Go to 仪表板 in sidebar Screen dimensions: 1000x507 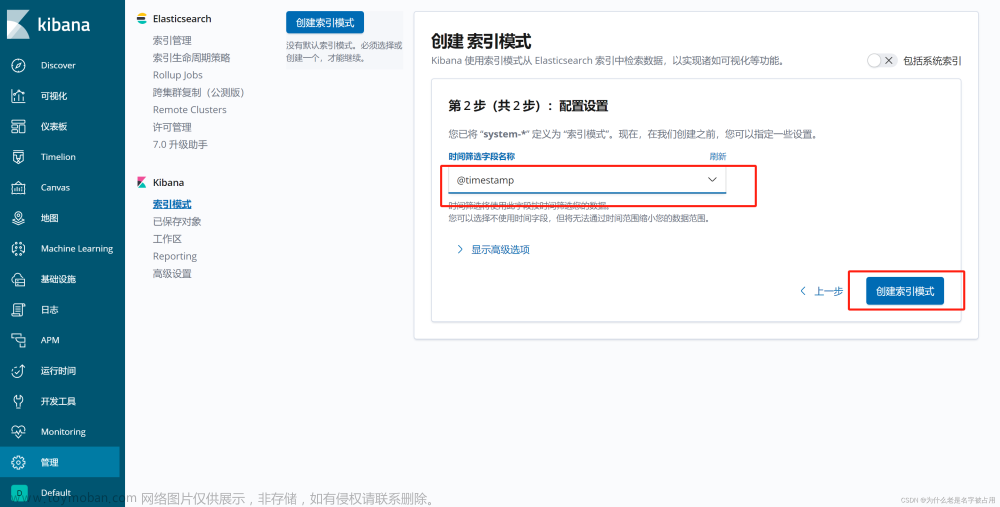tap(54, 126)
